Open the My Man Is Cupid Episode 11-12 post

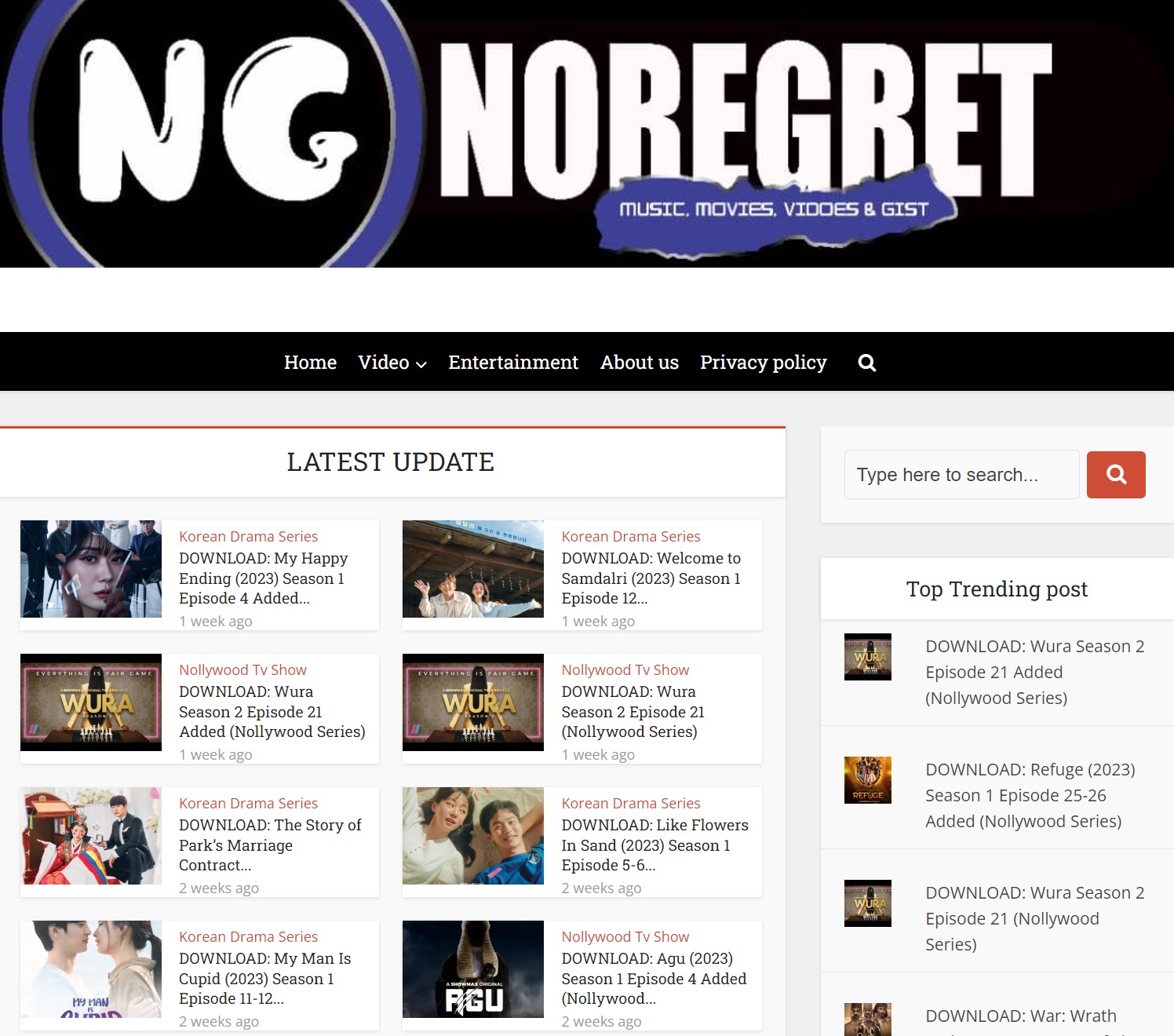pyautogui.click(x=264, y=979)
